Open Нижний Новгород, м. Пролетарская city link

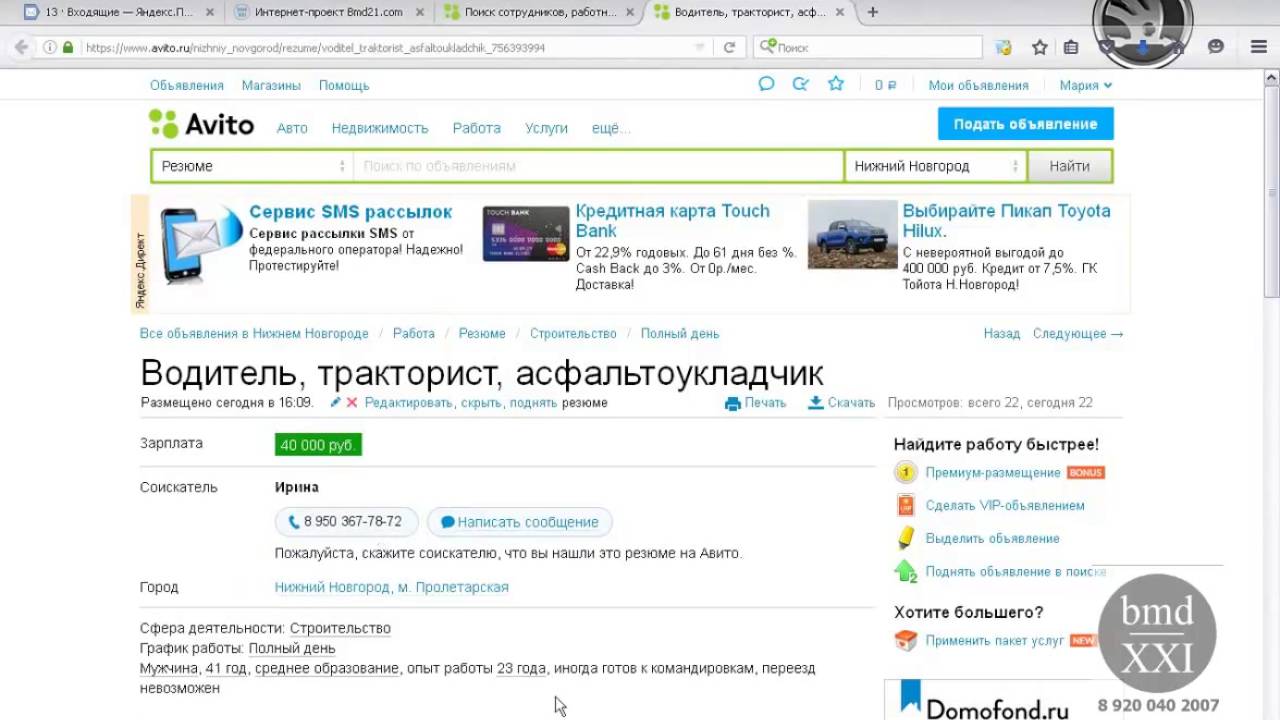[x=392, y=587]
